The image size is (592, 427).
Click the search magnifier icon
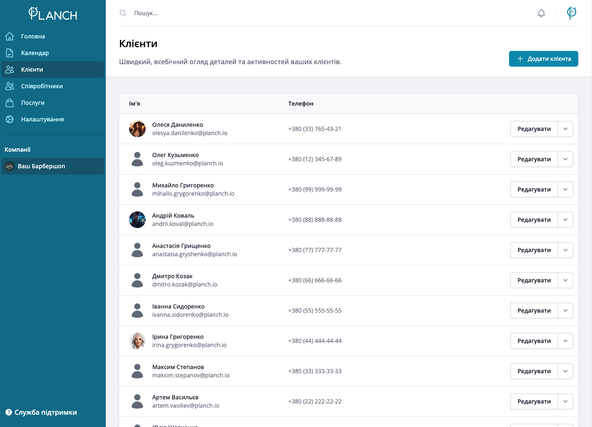123,13
